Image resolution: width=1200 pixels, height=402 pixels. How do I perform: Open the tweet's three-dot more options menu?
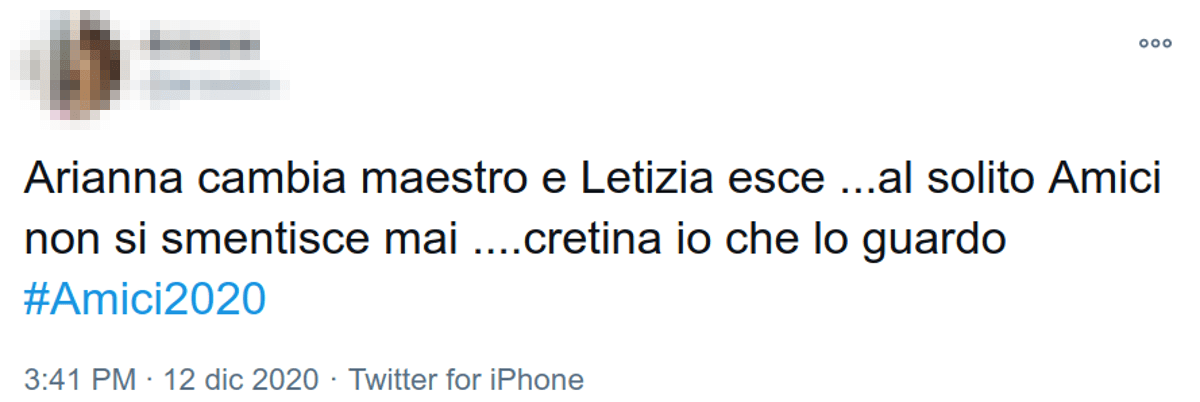1155,44
